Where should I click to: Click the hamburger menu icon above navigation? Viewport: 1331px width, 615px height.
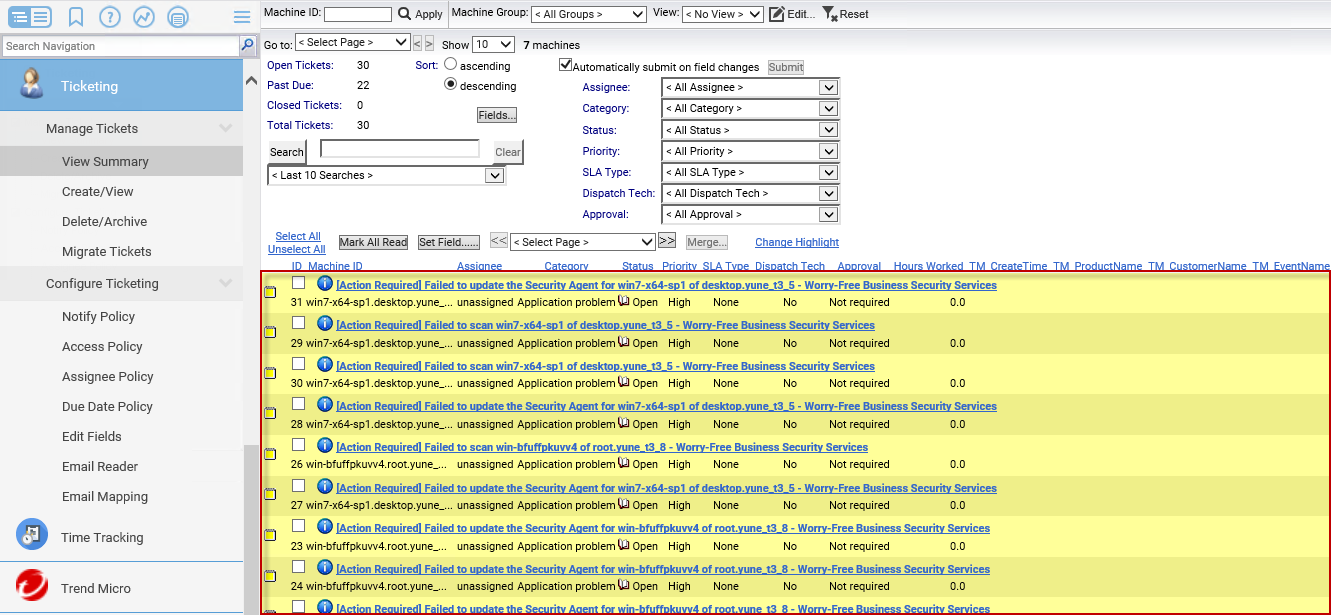[241, 17]
